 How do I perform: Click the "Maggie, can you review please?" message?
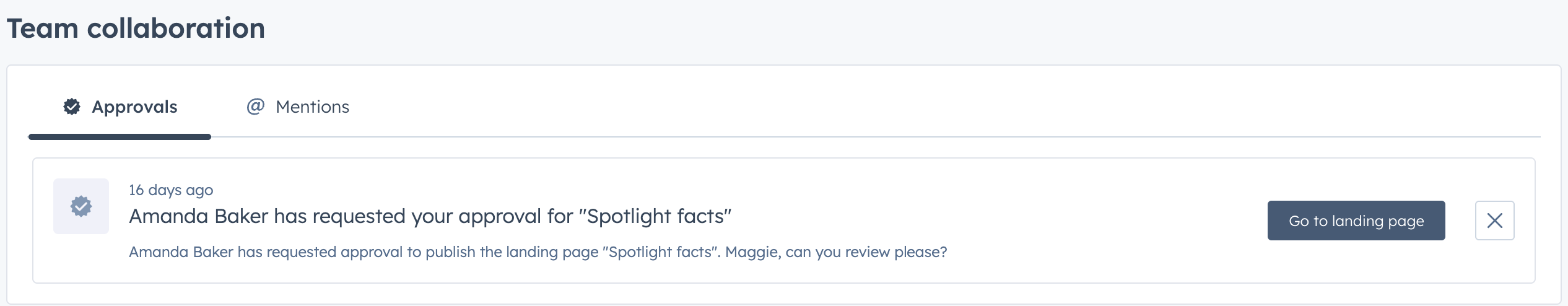pyautogui.click(x=836, y=252)
